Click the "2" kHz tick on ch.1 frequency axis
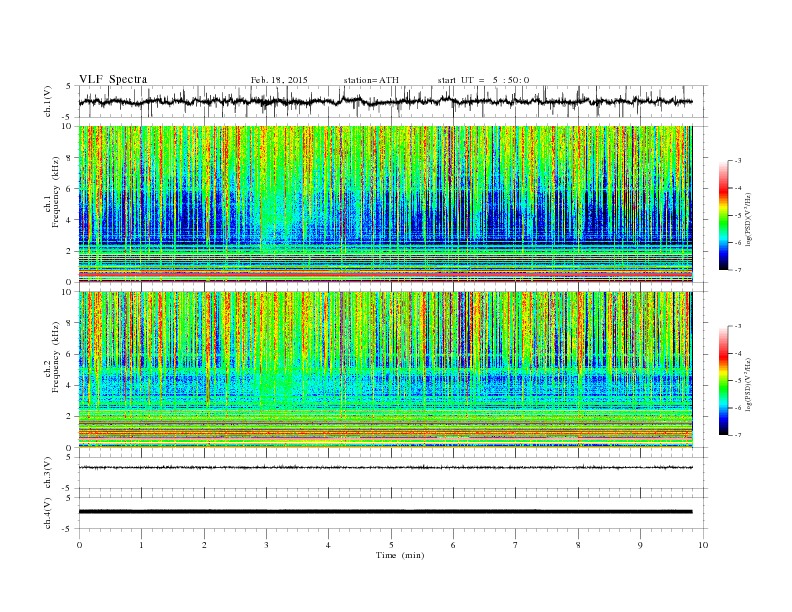The height and width of the screenshot is (612, 792). pyautogui.click(x=69, y=251)
